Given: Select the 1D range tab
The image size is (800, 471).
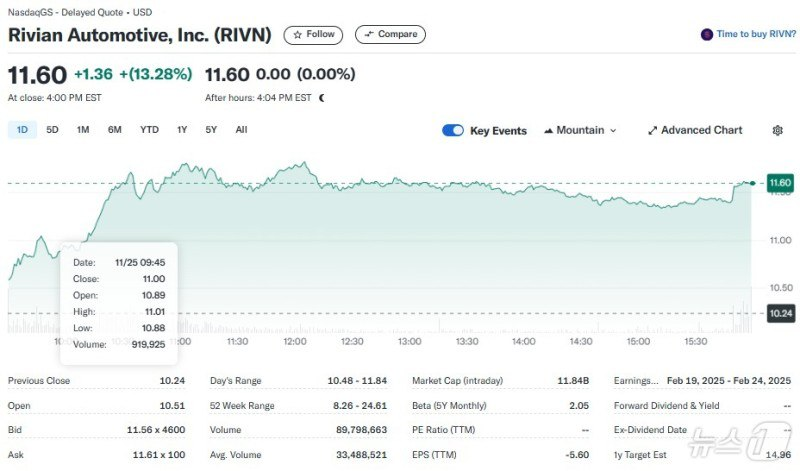Looking at the screenshot, I should tap(22, 130).
